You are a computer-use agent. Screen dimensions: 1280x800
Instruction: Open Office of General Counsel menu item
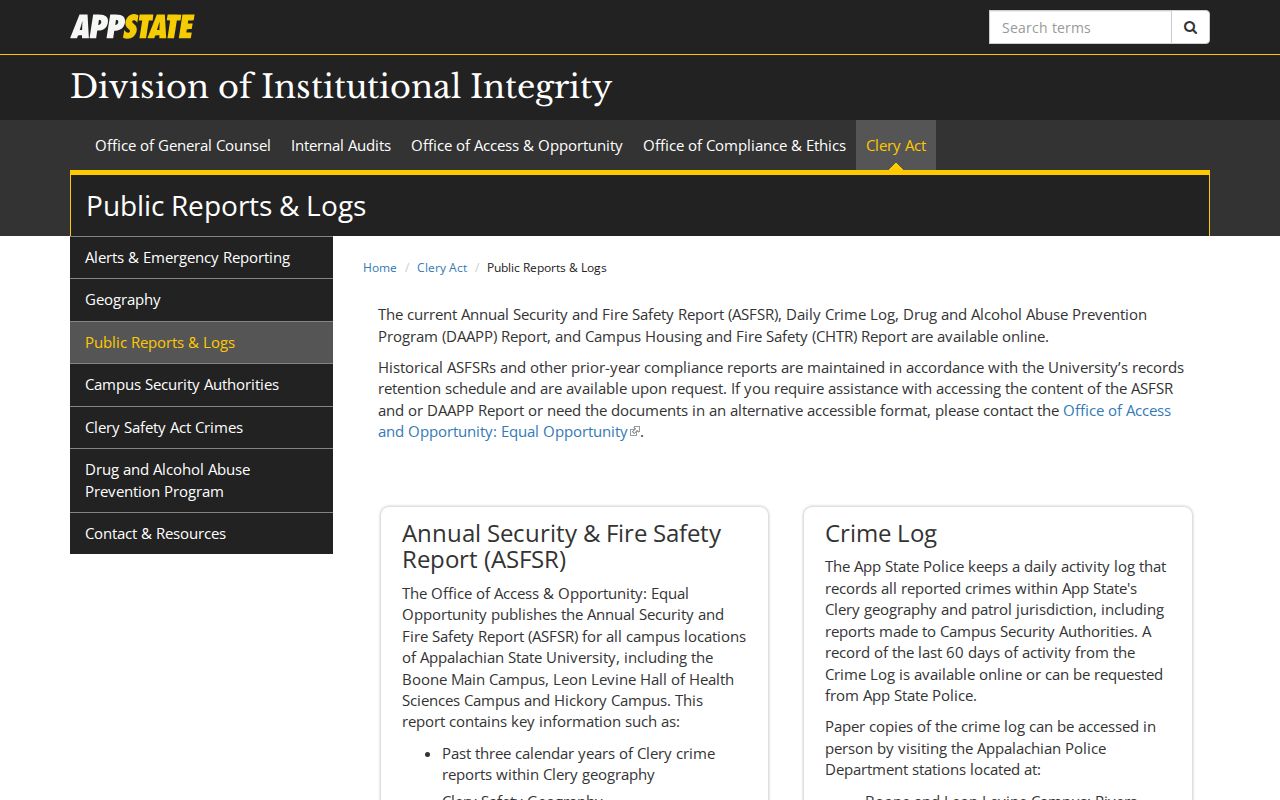pos(183,145)
